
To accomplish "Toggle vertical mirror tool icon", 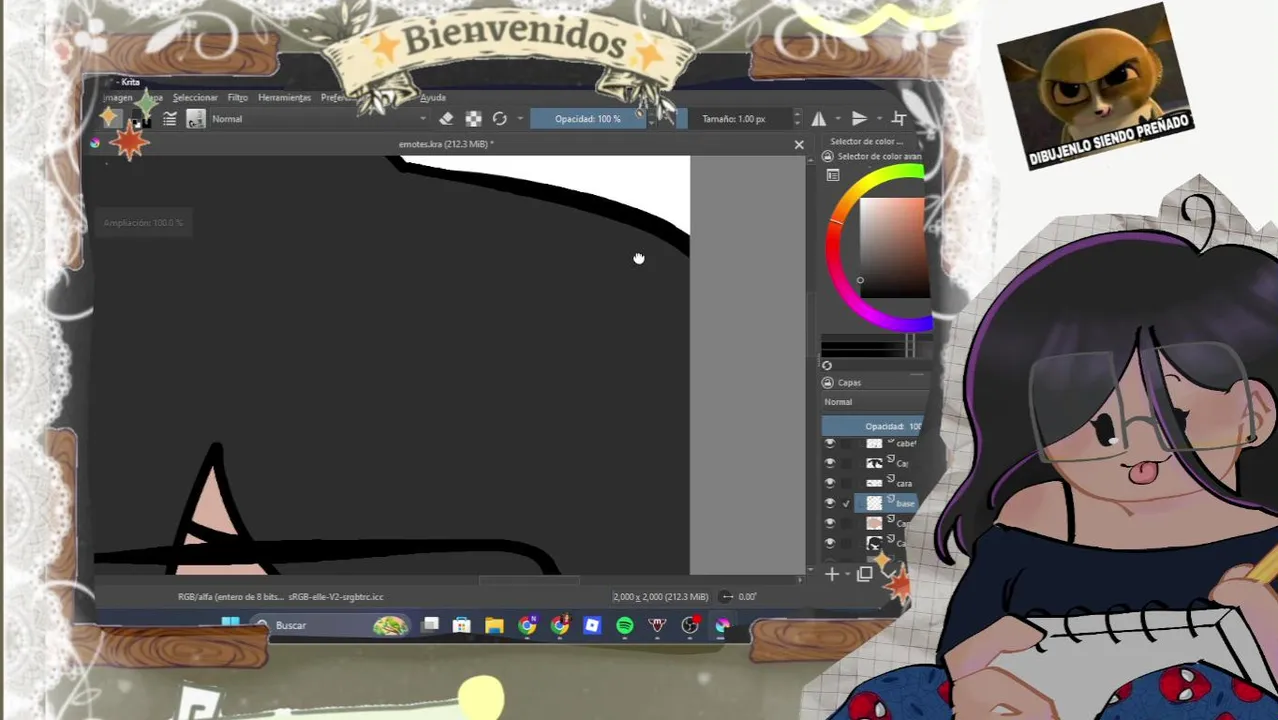I will [859, 119].
